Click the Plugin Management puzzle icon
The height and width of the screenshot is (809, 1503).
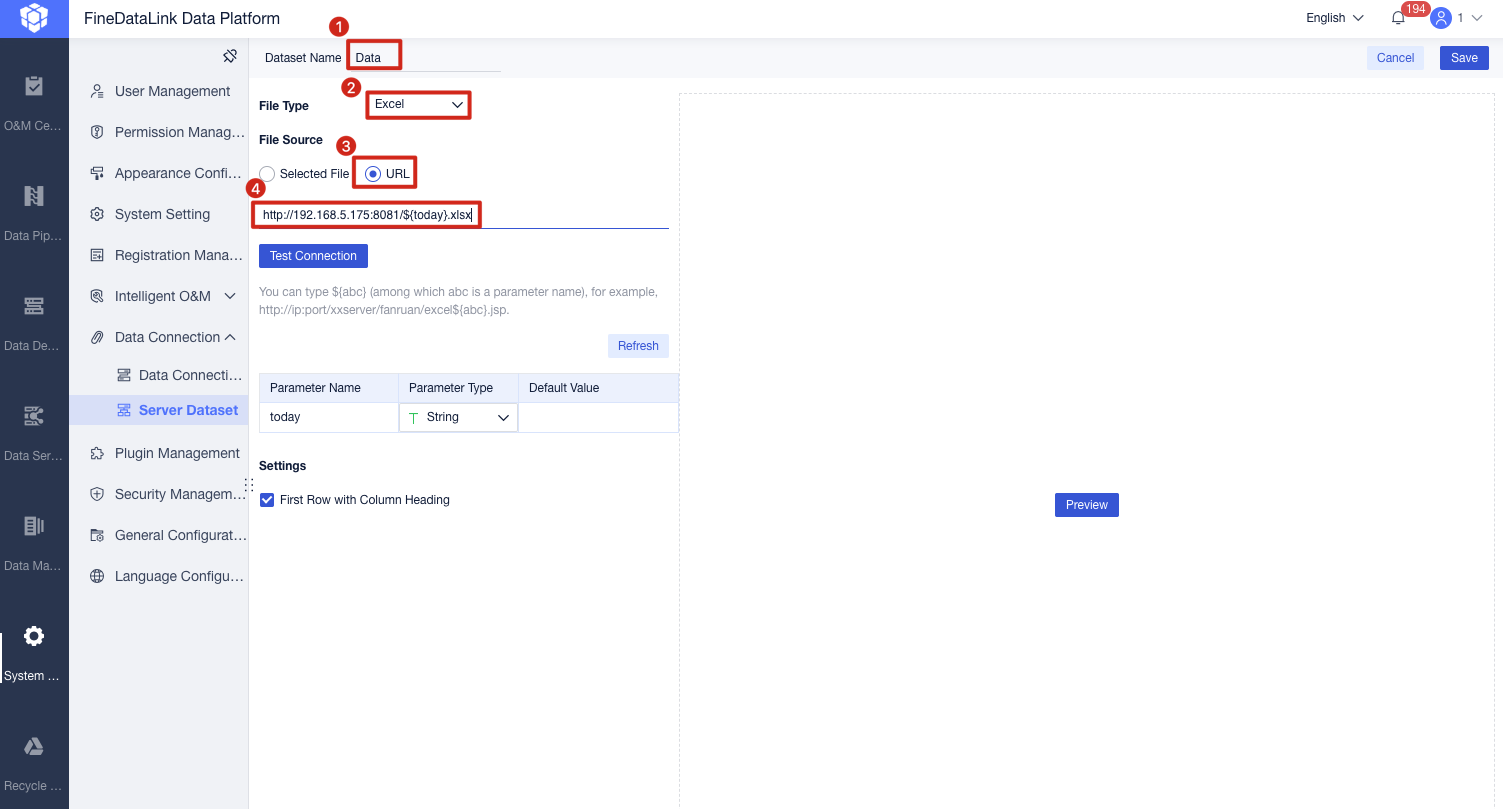point(97,453)
